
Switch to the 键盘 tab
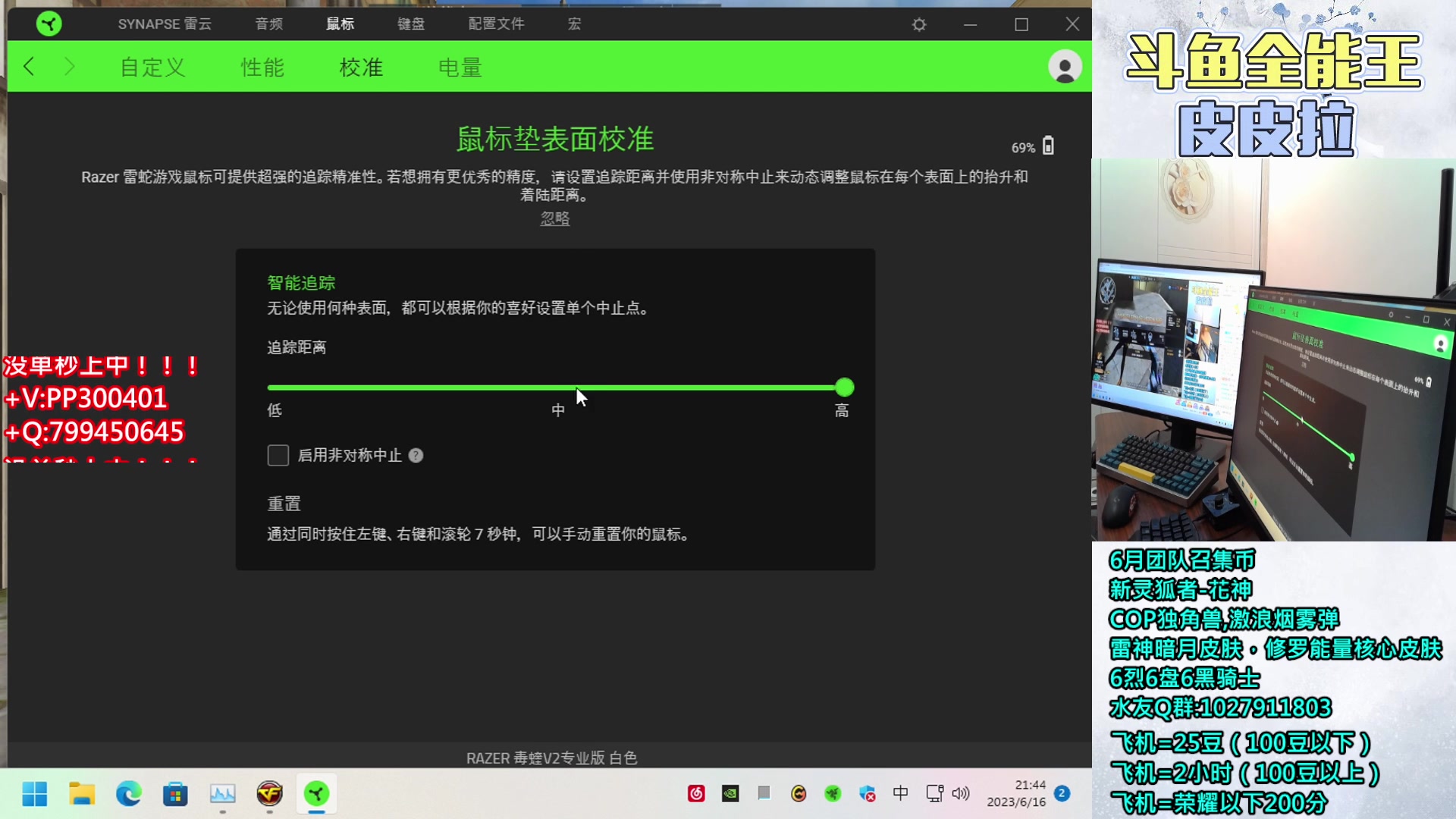pyautogui.click(x=410, y=24)
